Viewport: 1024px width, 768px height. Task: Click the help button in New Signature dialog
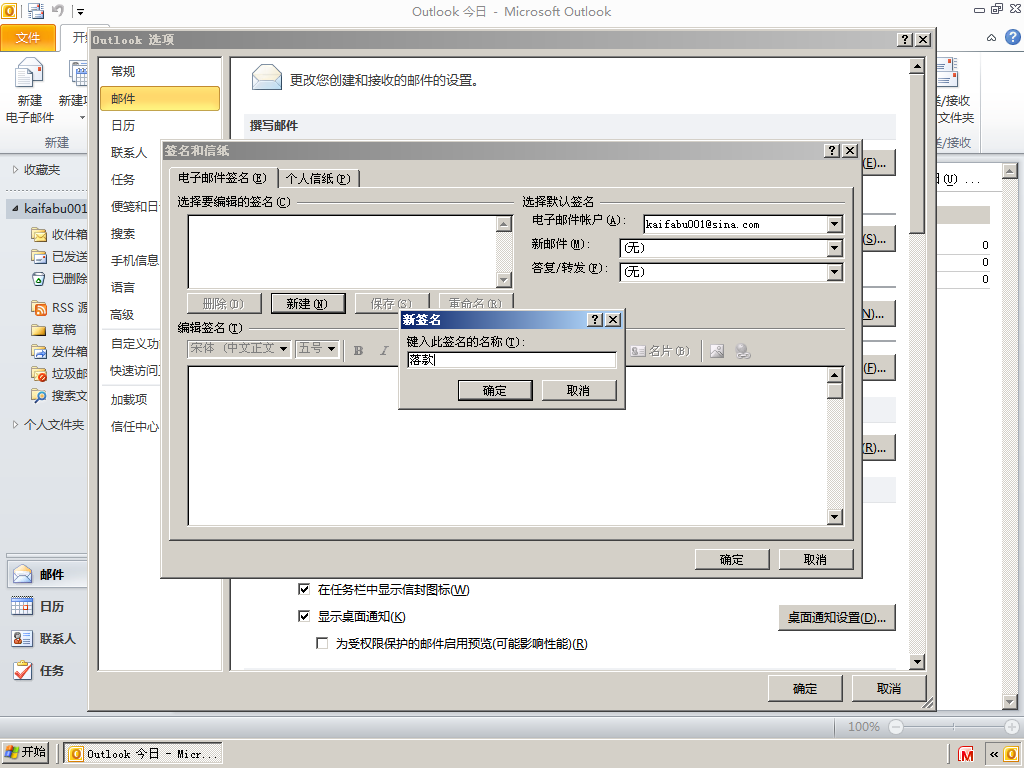point(595,319)
